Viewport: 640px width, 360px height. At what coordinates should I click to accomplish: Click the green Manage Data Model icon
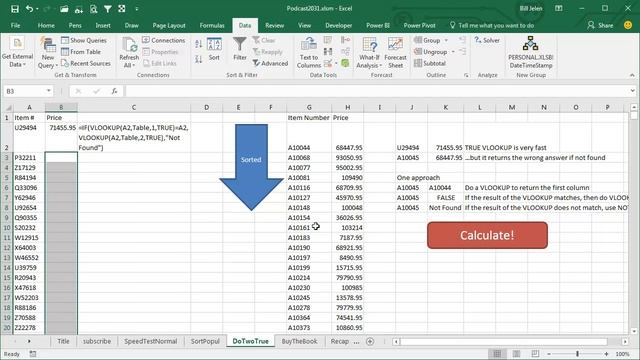[345, 63]
